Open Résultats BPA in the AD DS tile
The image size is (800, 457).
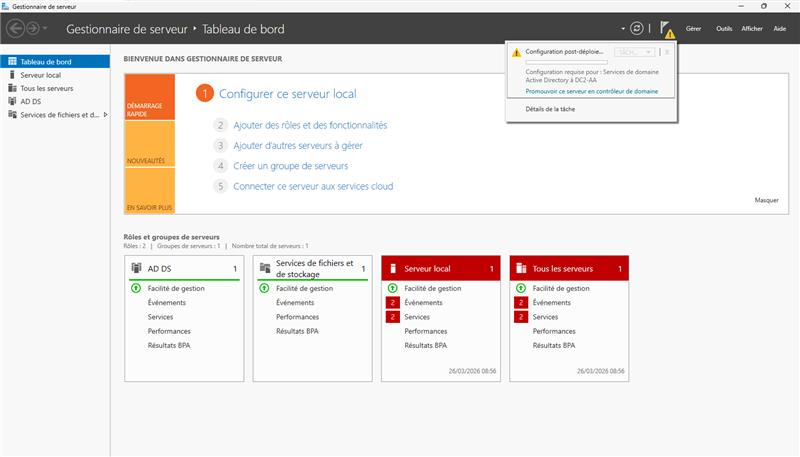pos(169,345)
